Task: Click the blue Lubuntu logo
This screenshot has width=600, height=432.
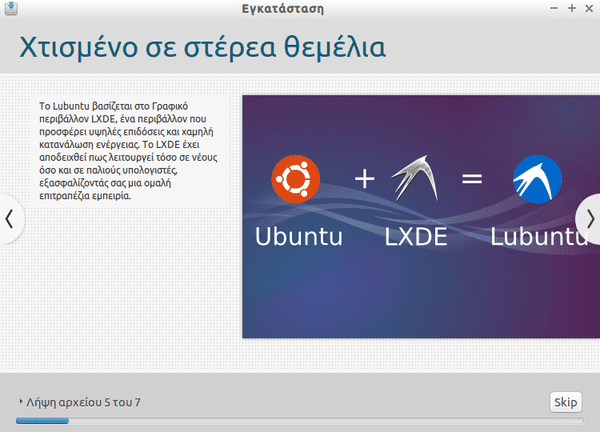Action: click(537, 179)
